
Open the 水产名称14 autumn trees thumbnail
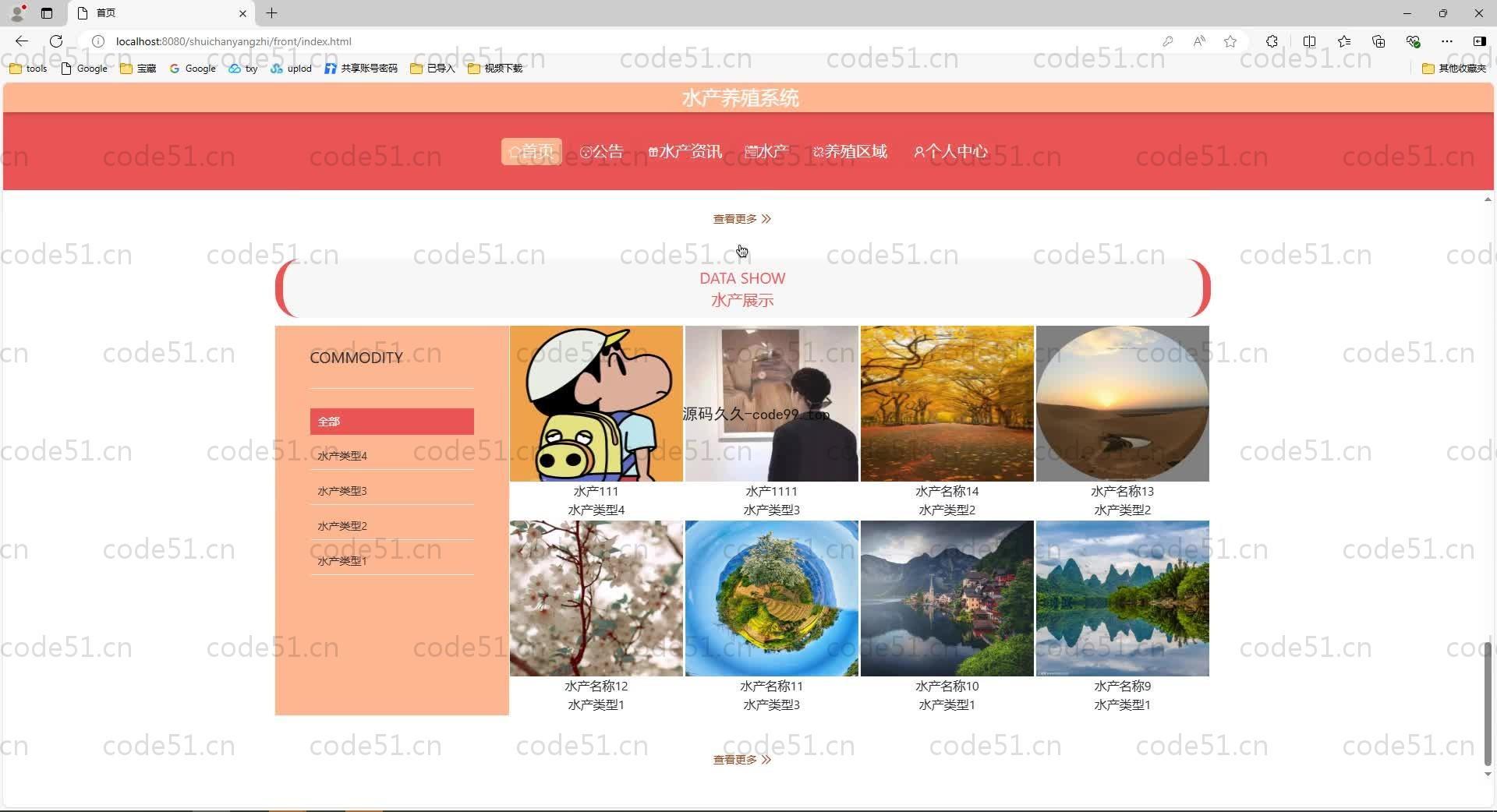(x=947, y=404)
